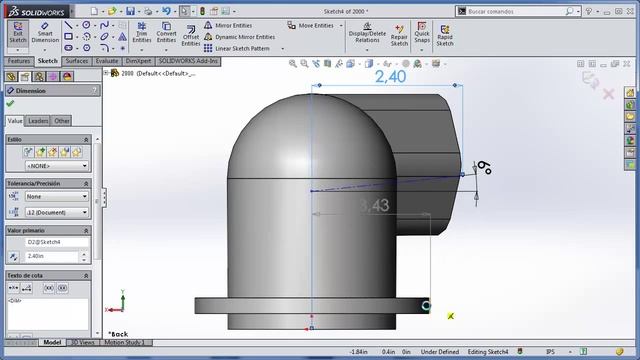Open the Motion Study 1 tab
Viewport: 640px width, 360px height.
pos(124,342)
